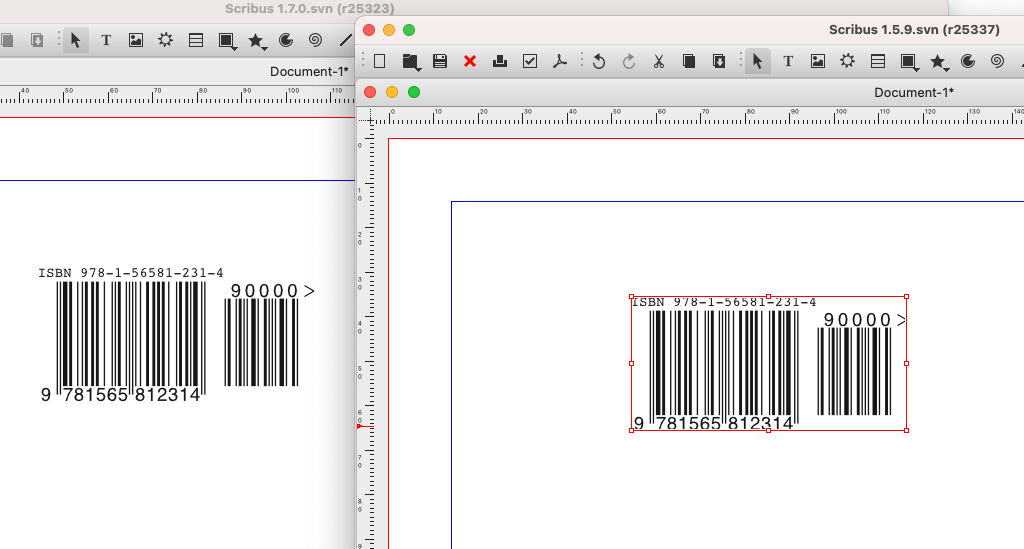Select Image Frame tool in Scribus 1.5.9 toolbar
The height and width of the screenshot is (549, 1024).
817,61
